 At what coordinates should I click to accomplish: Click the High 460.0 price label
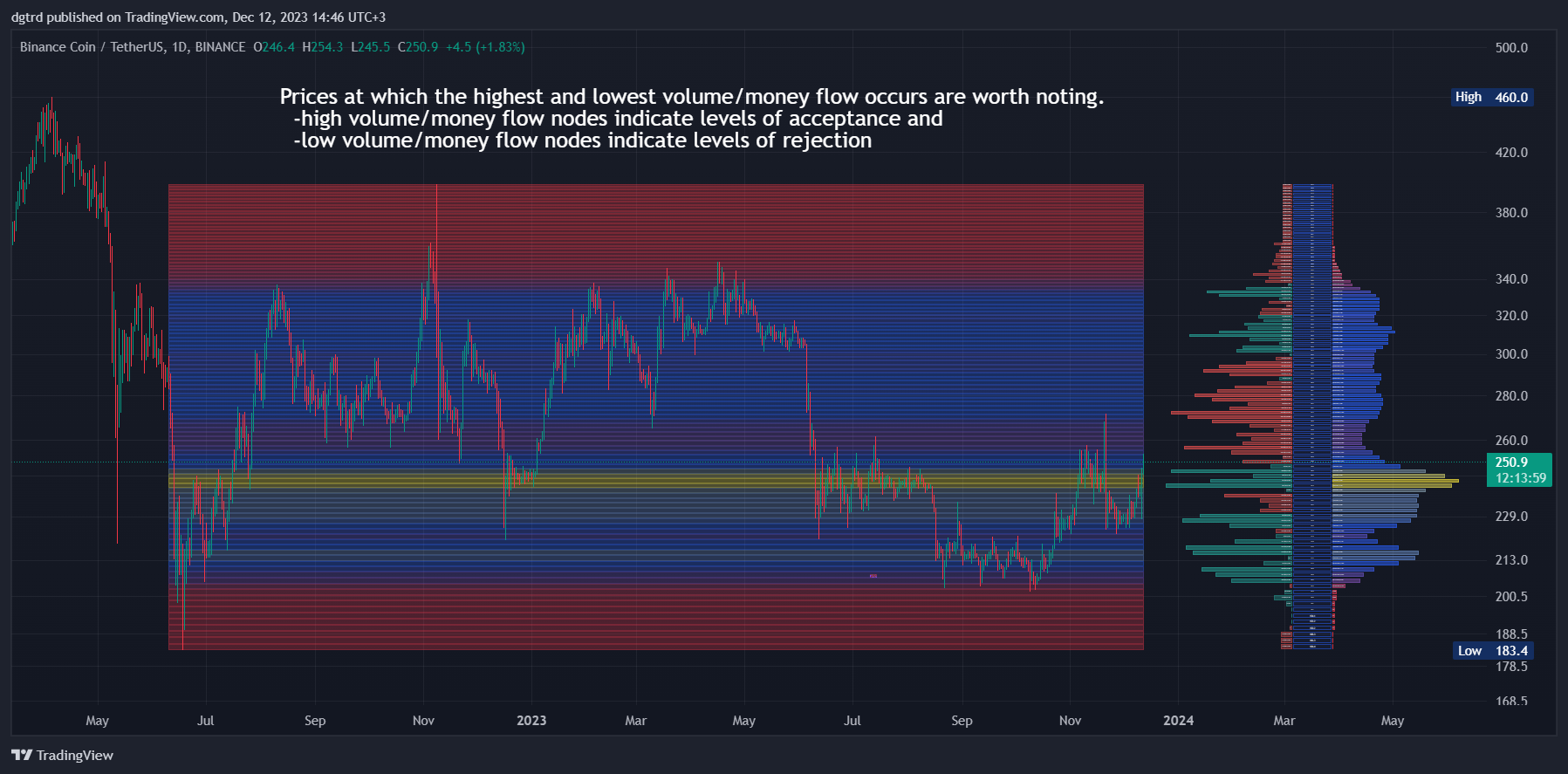pos(1492,98)
